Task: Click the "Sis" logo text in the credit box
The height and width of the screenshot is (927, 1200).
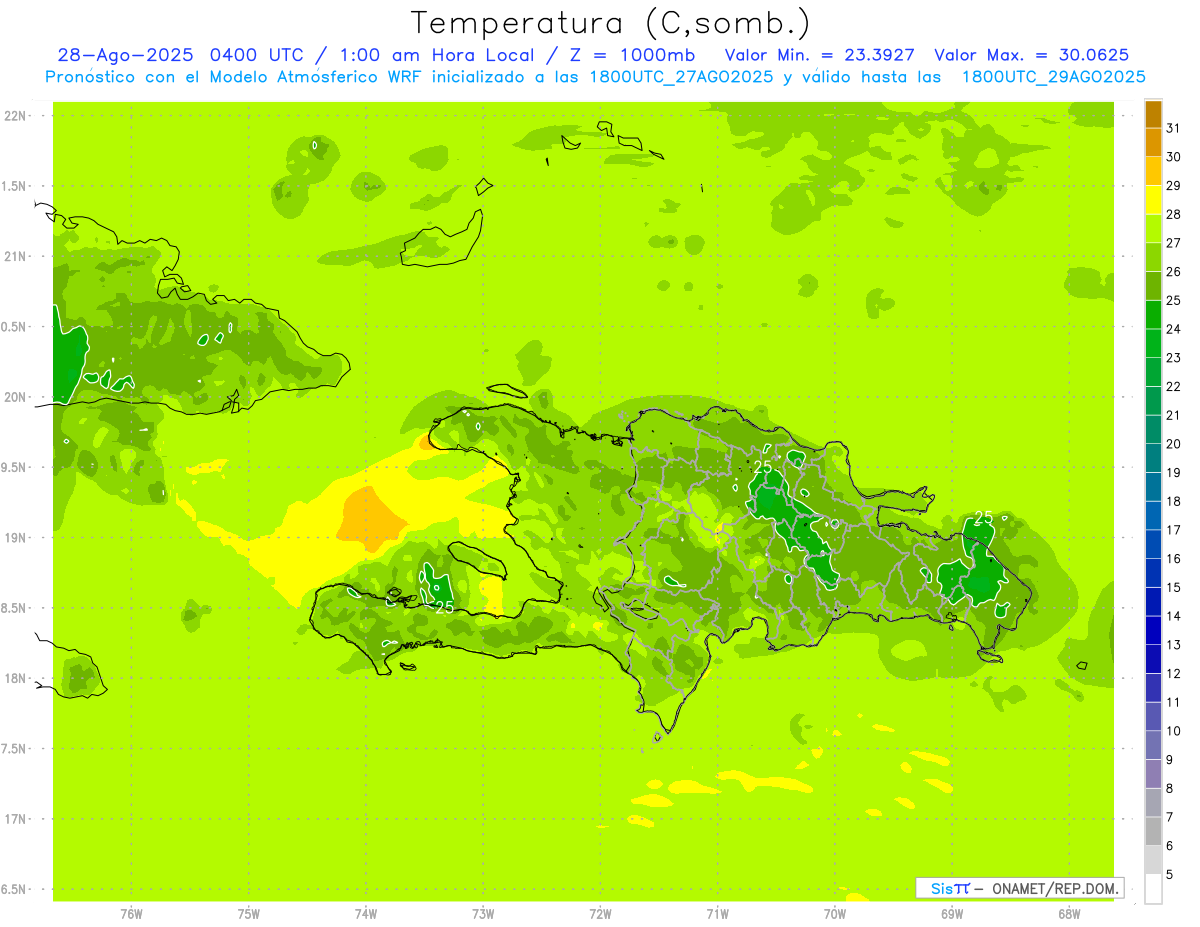Action: pos(941,888)
